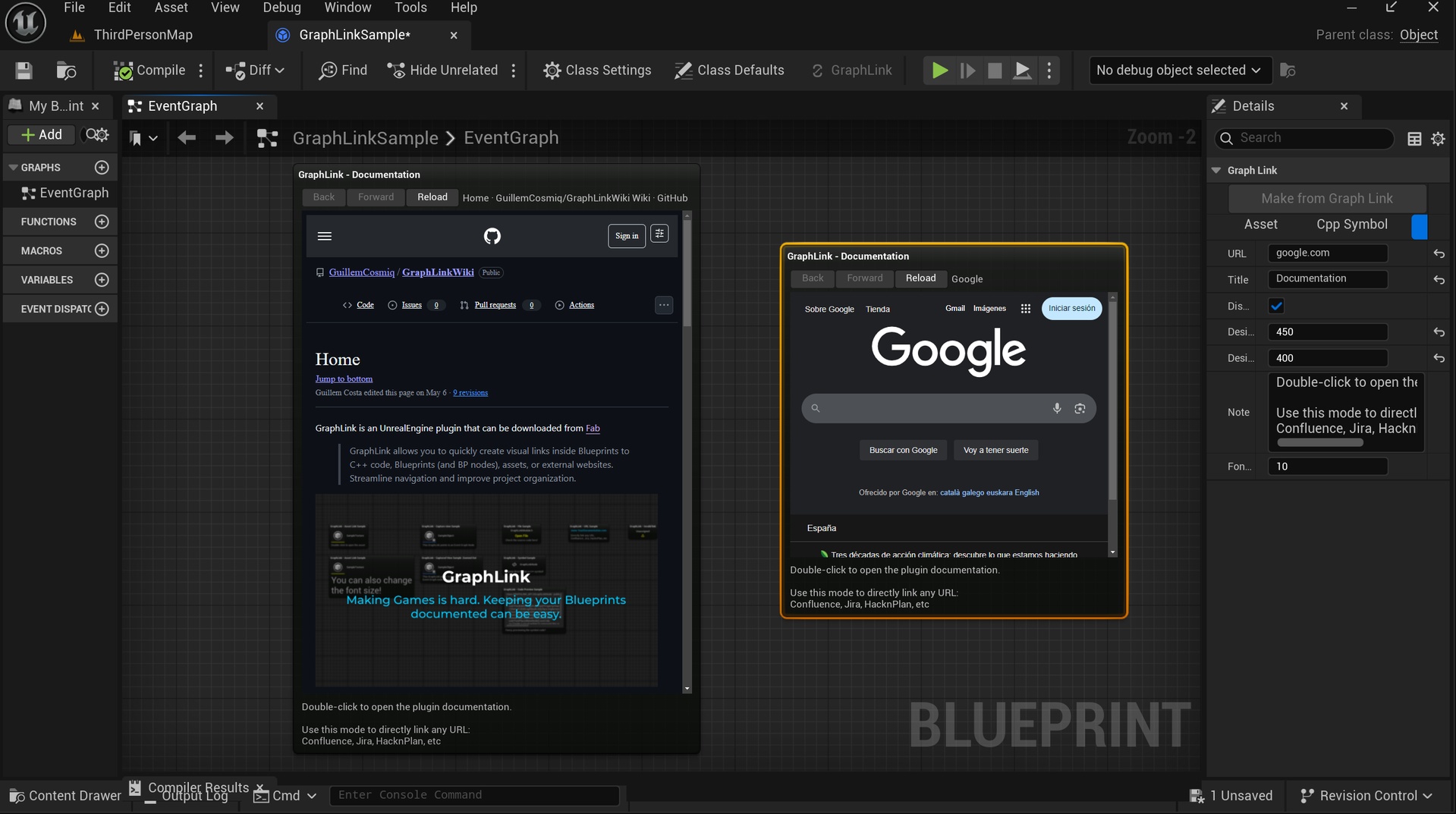Click the GraphLinkWiki repository link
The height and width of the screenshot is (814, 1456).
[438, 272]
